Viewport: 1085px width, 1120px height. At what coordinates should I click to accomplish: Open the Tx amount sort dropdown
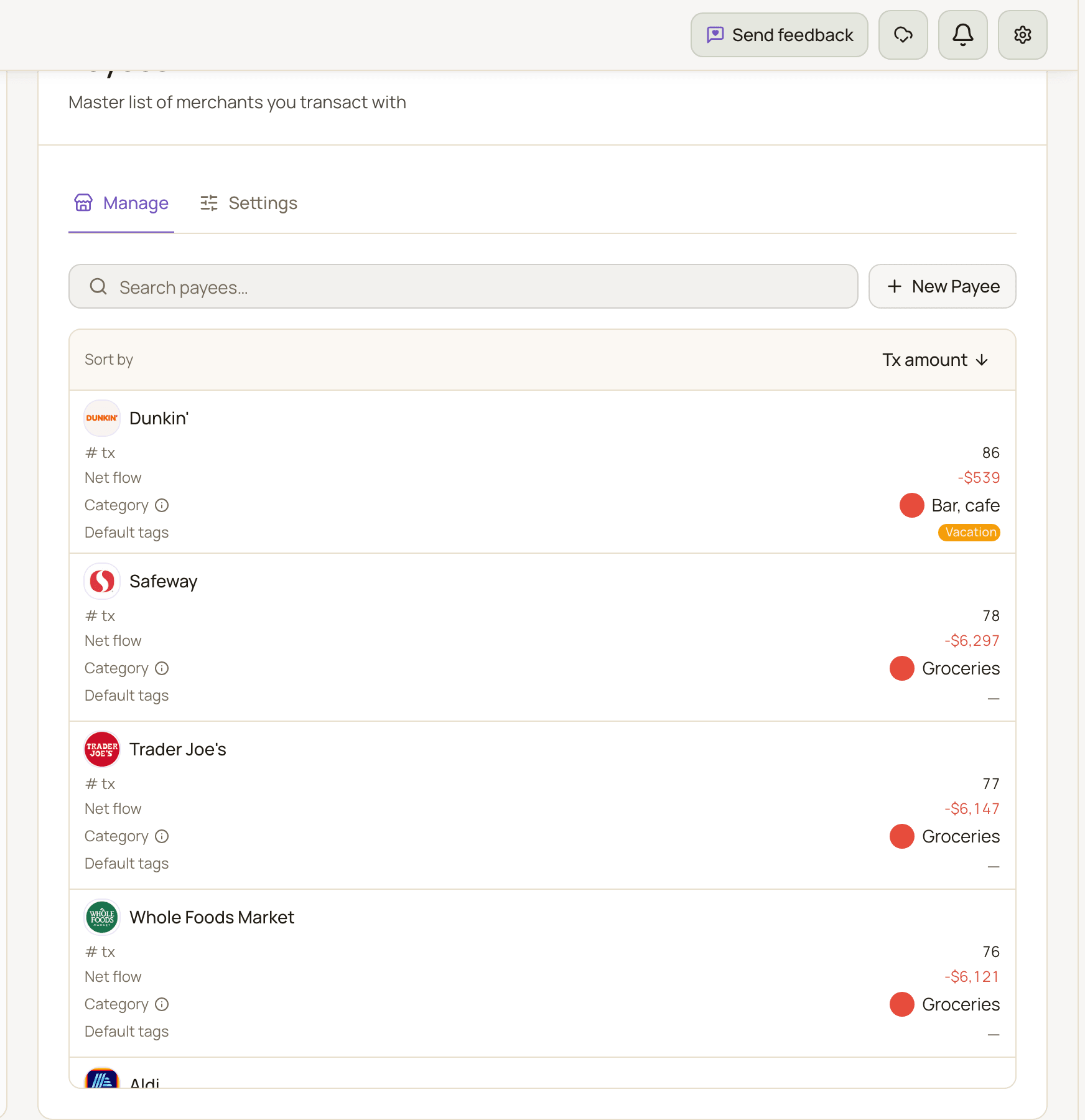tap(935, 360)
